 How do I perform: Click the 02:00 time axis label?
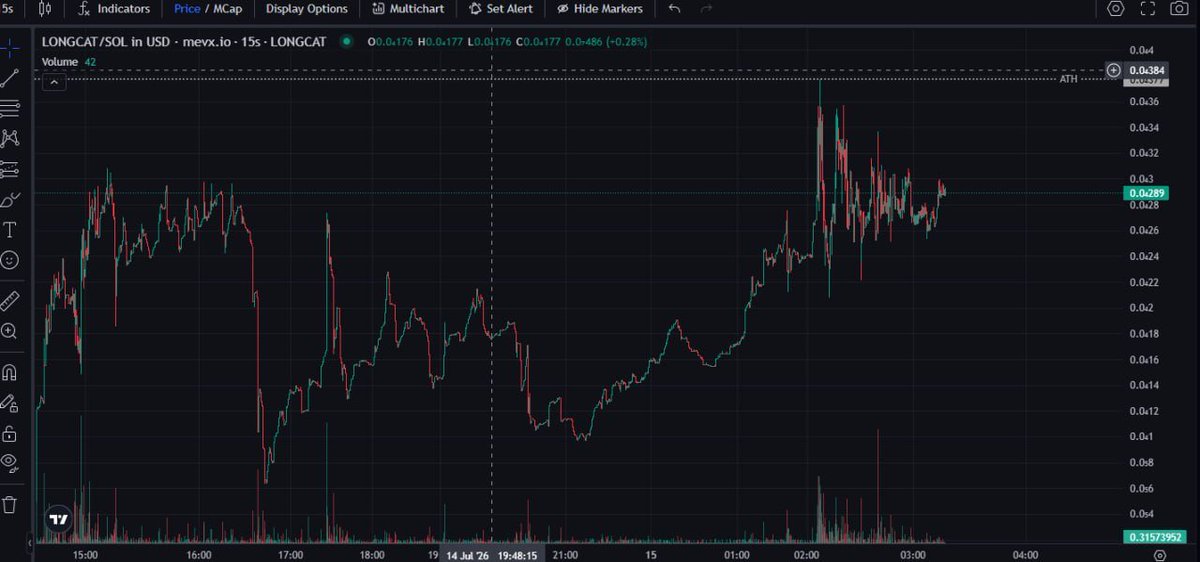click(806, 554)
